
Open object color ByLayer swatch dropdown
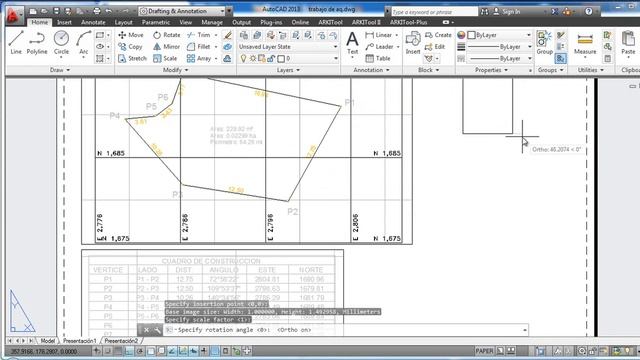500,35
